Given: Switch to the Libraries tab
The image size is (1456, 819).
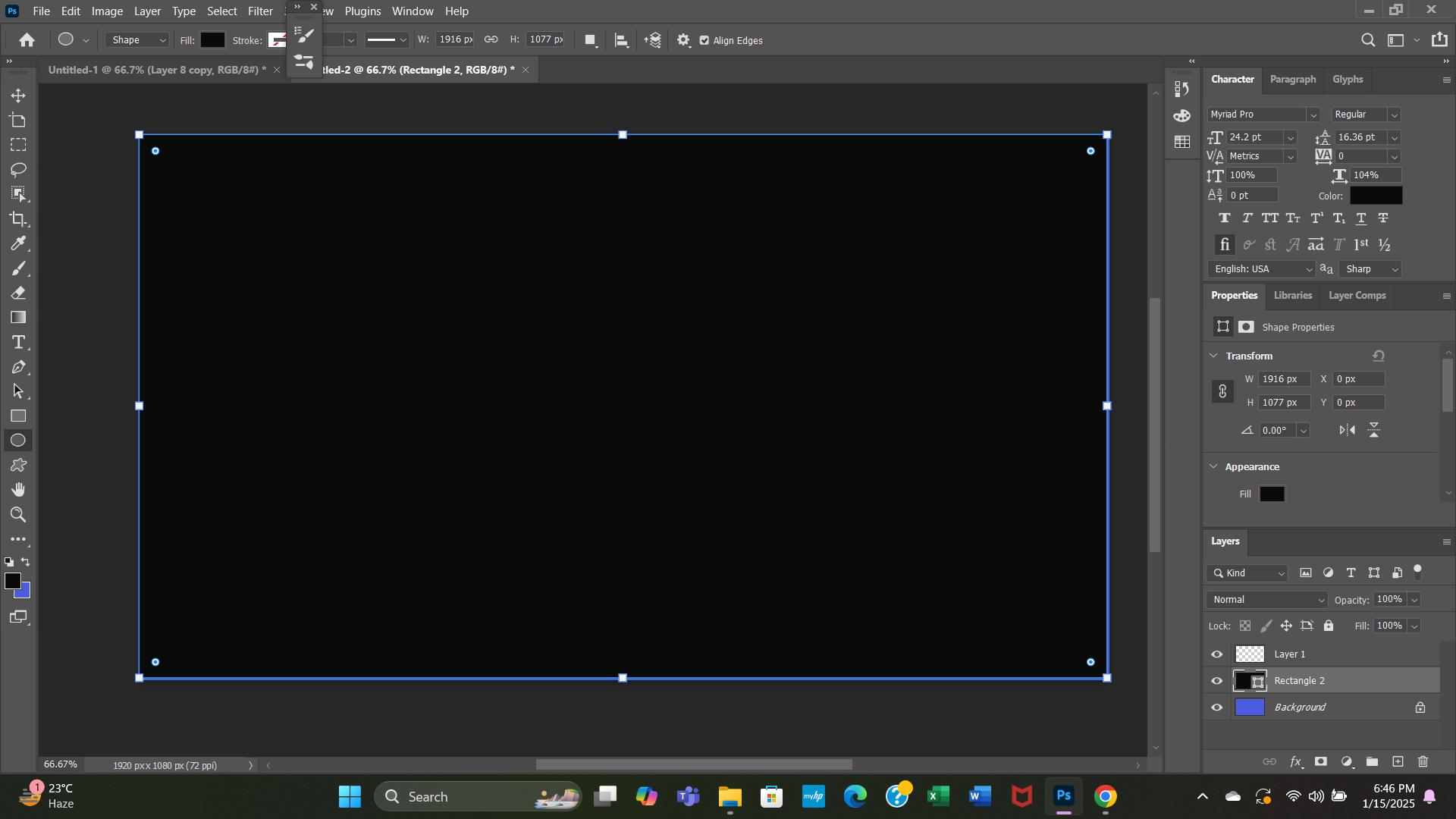Looking at the screenshot, I should point(1293,295).
